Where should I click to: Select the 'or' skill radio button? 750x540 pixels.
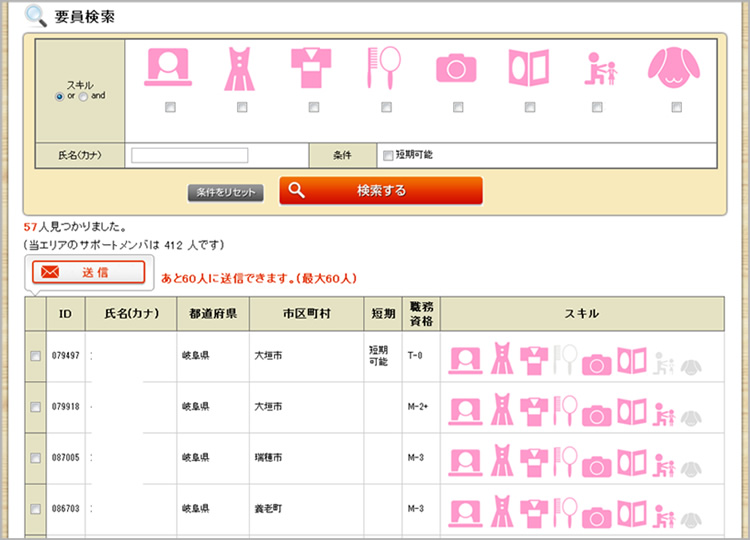pyautogui.click(x=59, y=97)
